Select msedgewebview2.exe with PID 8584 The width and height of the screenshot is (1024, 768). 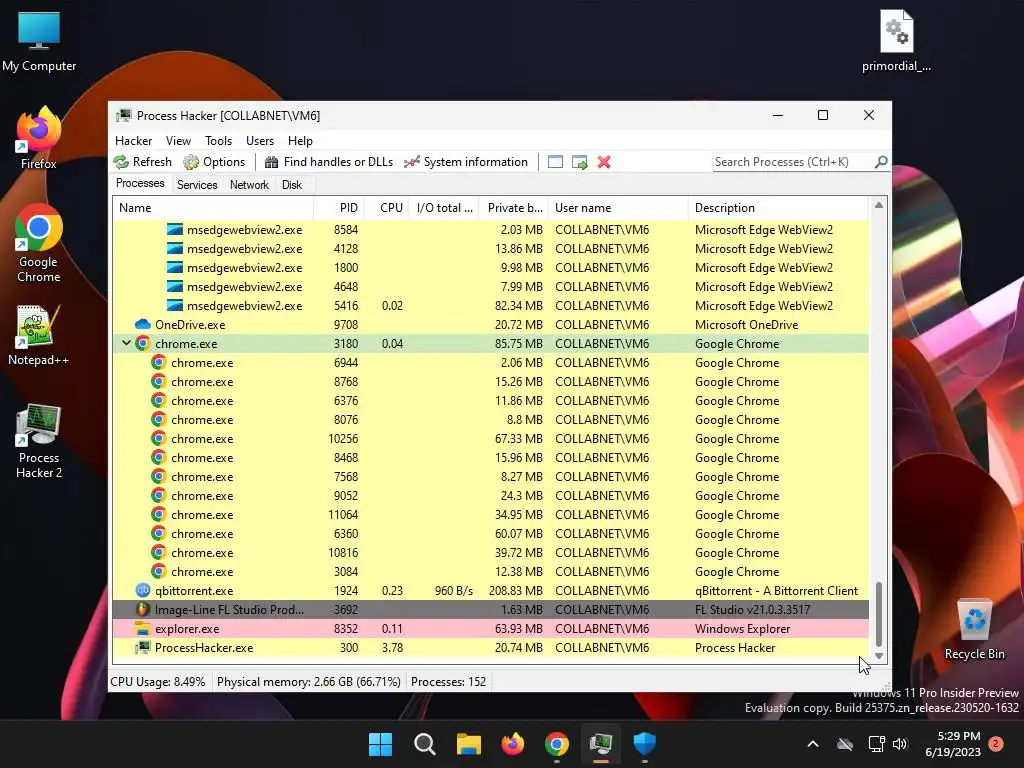point(490,230)
